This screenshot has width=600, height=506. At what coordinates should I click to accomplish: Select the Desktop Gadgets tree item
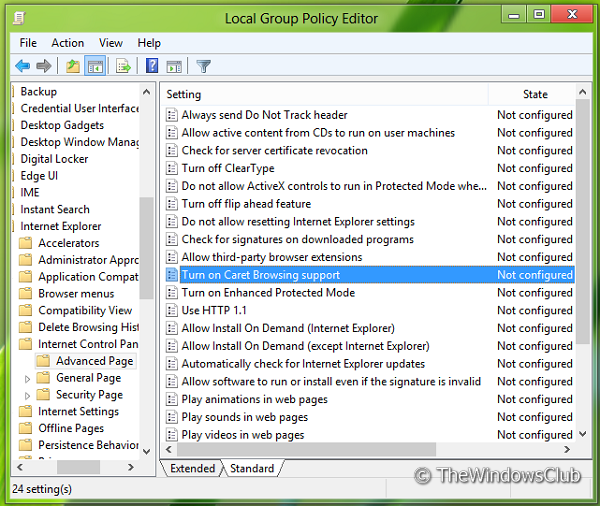click(x=62, y=125)
